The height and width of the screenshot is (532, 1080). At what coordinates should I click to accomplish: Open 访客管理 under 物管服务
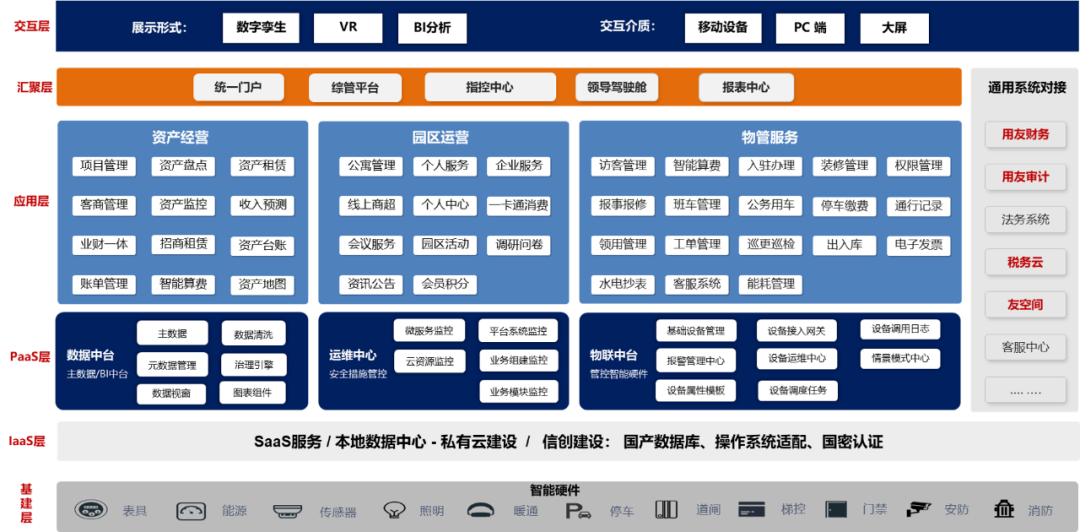(623, 166)
